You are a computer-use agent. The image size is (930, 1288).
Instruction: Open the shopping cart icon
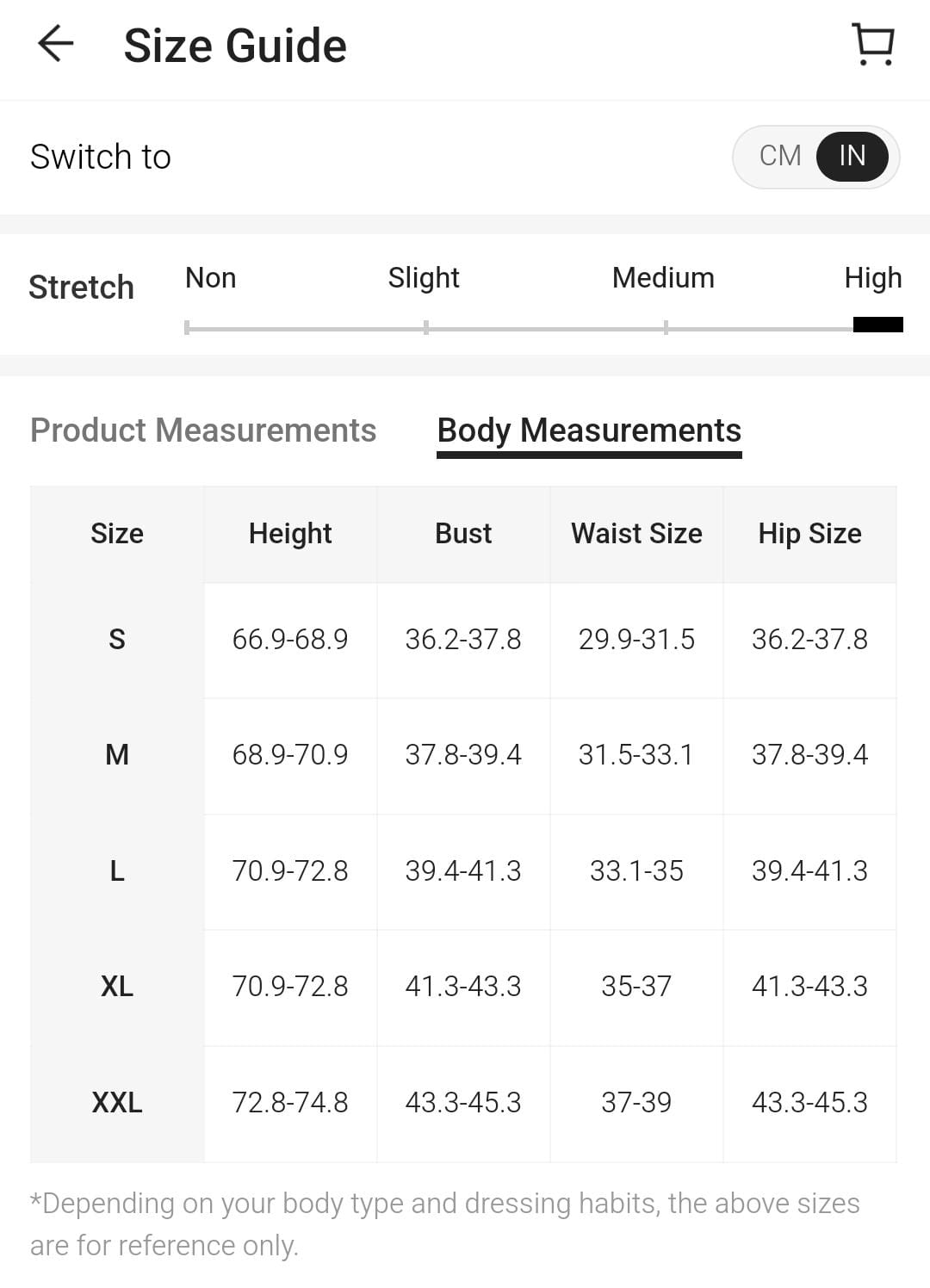click(x=873, y=45)
